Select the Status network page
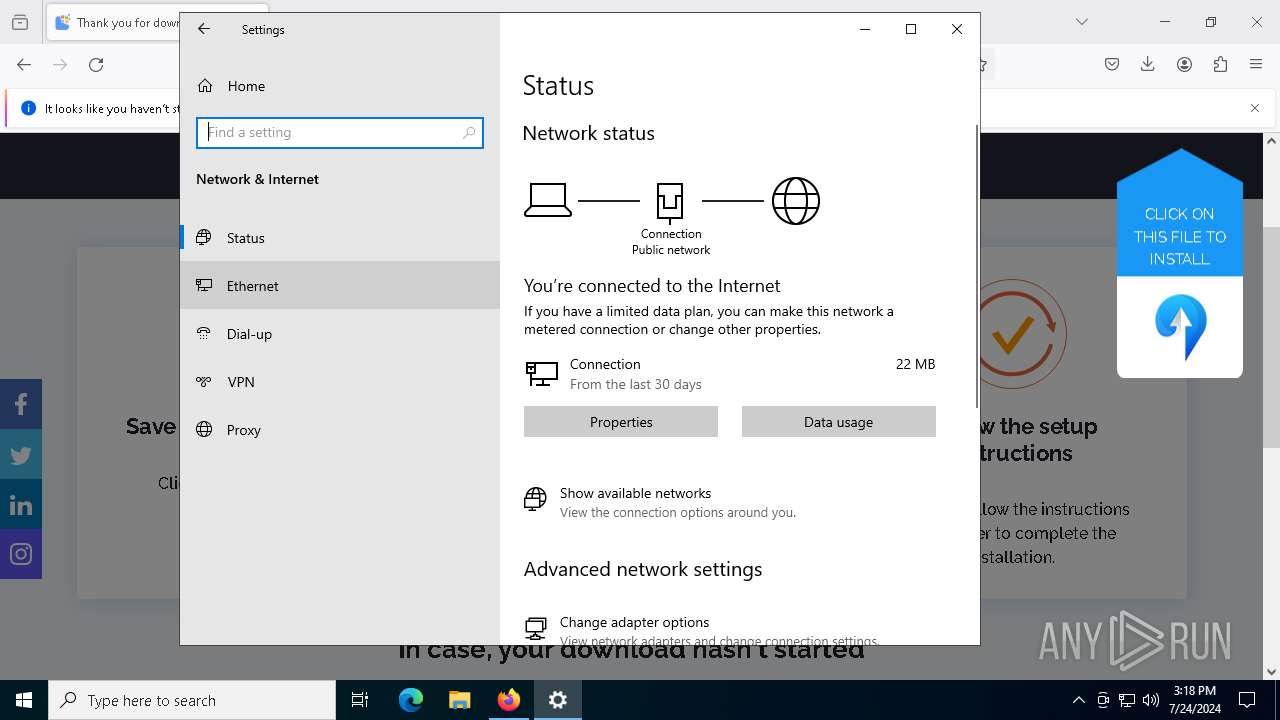 [x=340, y=238]
